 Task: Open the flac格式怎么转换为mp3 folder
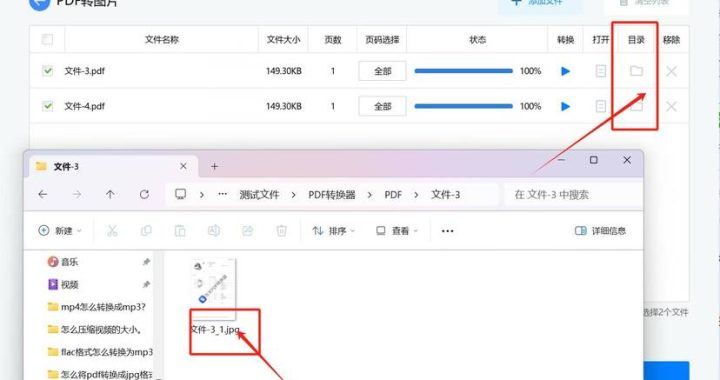click(x=100, y=352)
